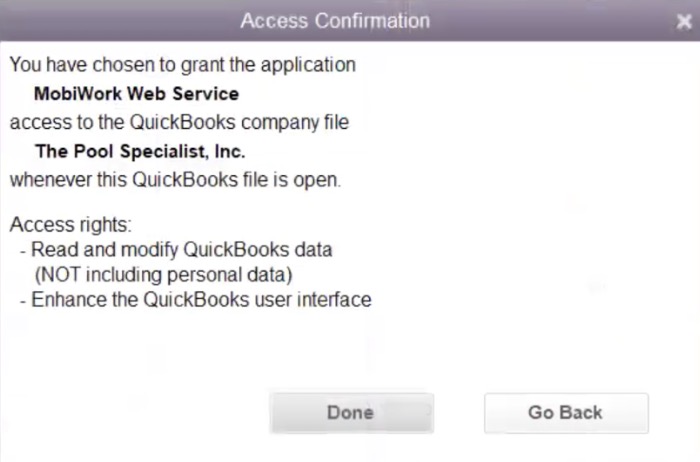
Task: Click the word 'Enhance' in access rights
Action: [x=64, y=299]
